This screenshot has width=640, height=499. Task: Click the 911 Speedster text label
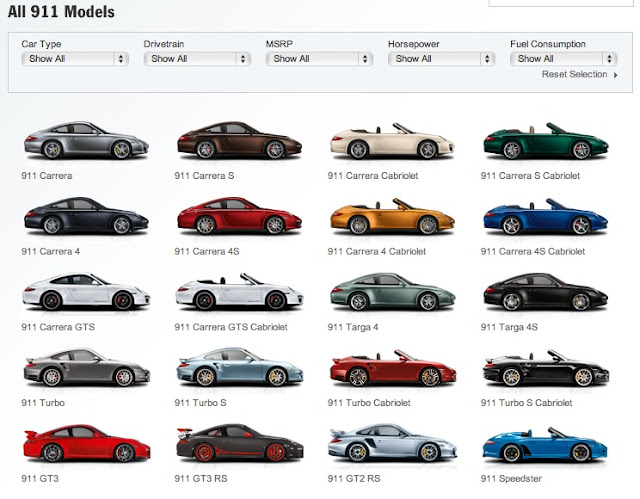511,479
